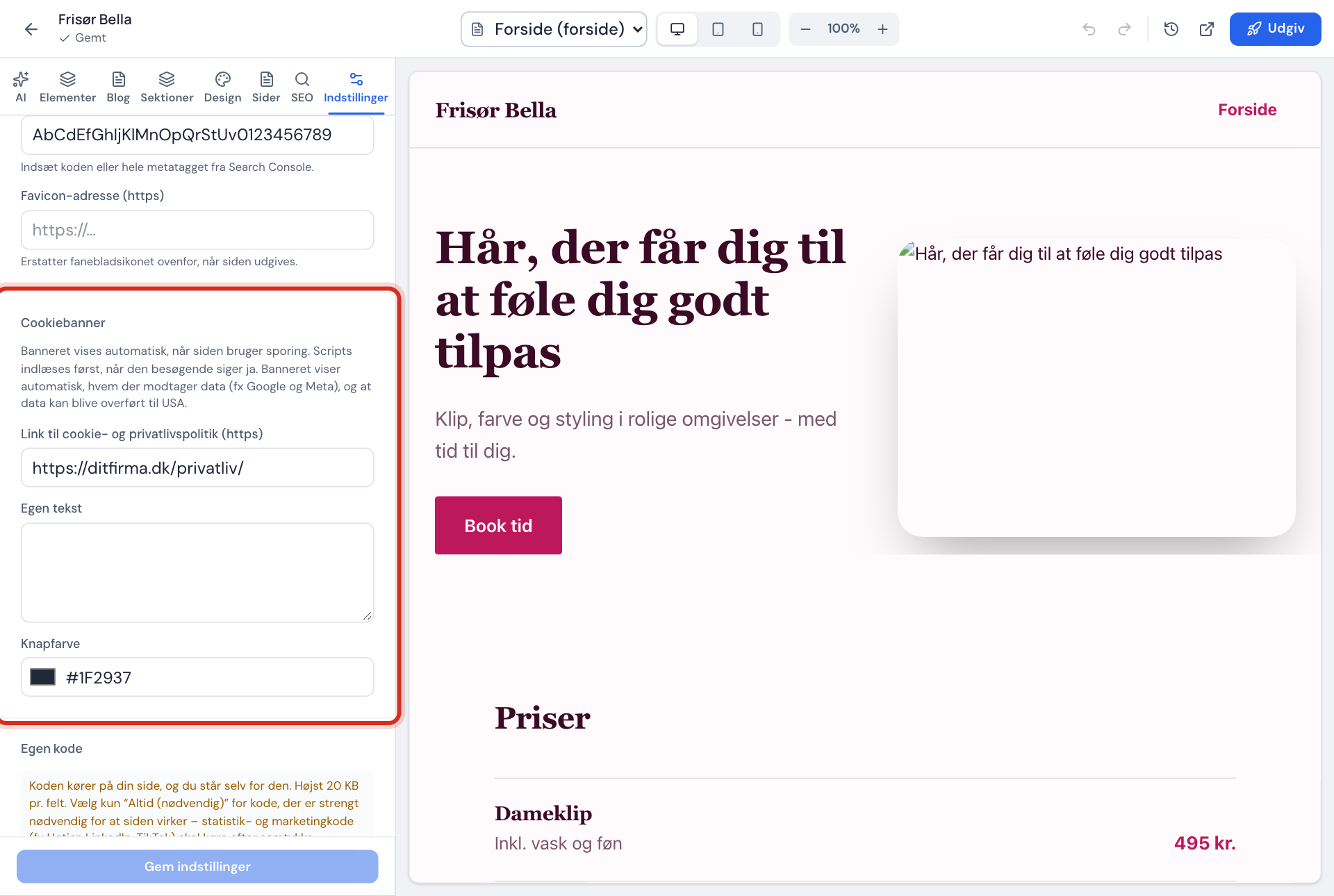Open the AI tab
The height and width of the screenshot is (896, 1334).
(x=21, y=87)
